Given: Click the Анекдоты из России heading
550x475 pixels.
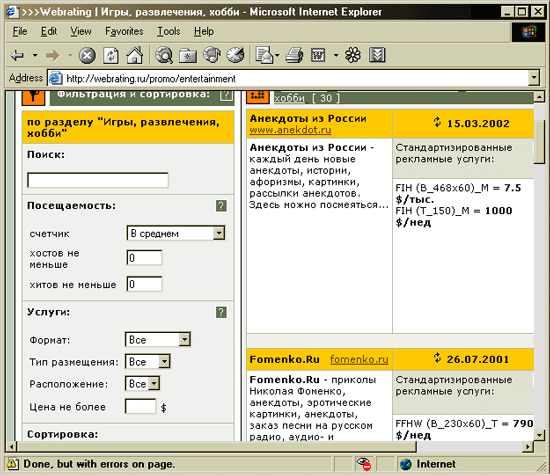Looking at the screenshot, I should coord(308,119).
